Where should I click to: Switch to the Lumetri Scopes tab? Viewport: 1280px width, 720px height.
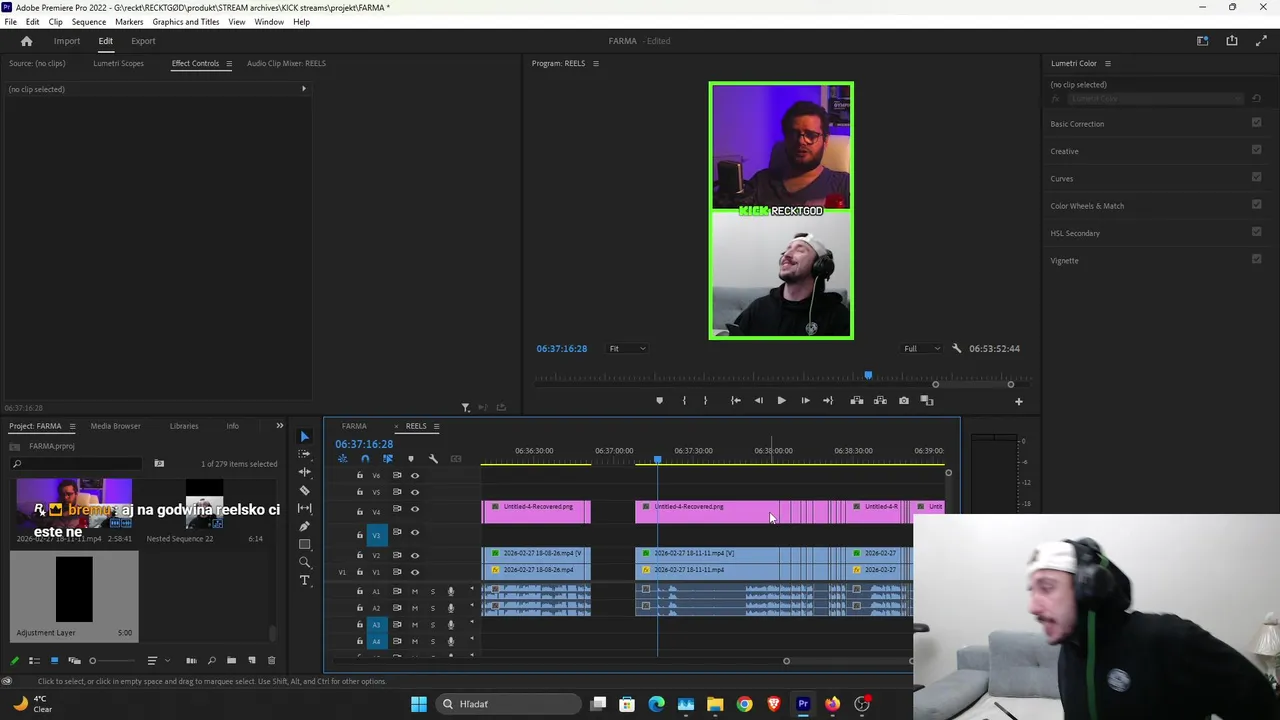point(118,63)
